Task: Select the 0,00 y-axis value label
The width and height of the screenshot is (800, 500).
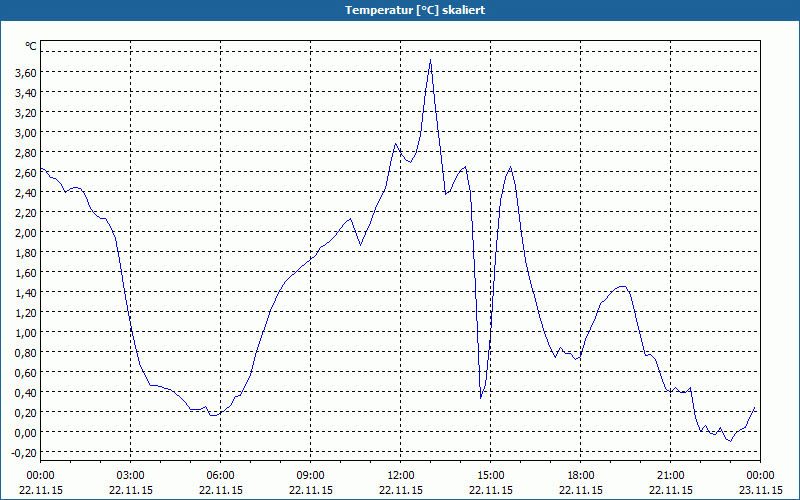Action: [26, 433]
